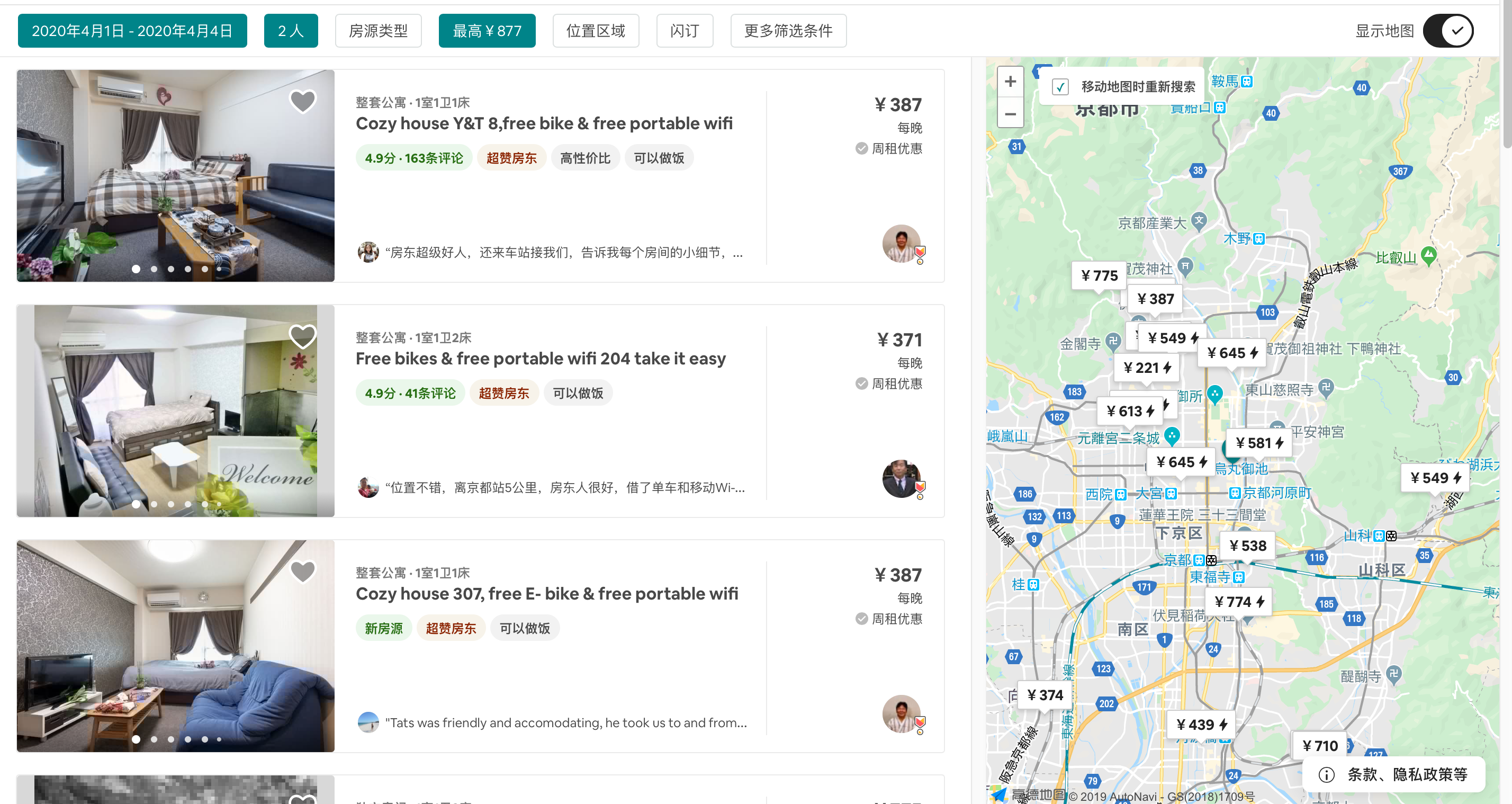Open the date range 2020年4月1日 filter

[132, 31]
